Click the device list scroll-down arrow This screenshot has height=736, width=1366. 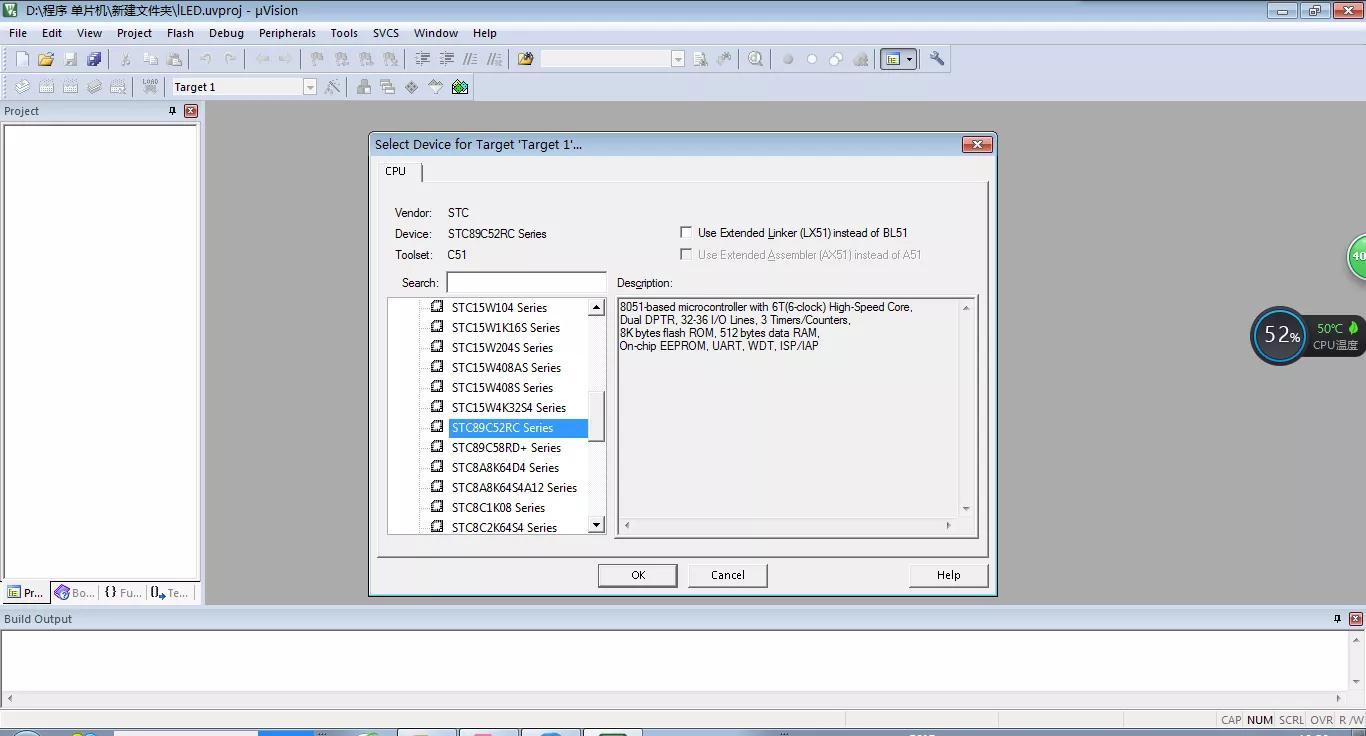coord(597,525)
